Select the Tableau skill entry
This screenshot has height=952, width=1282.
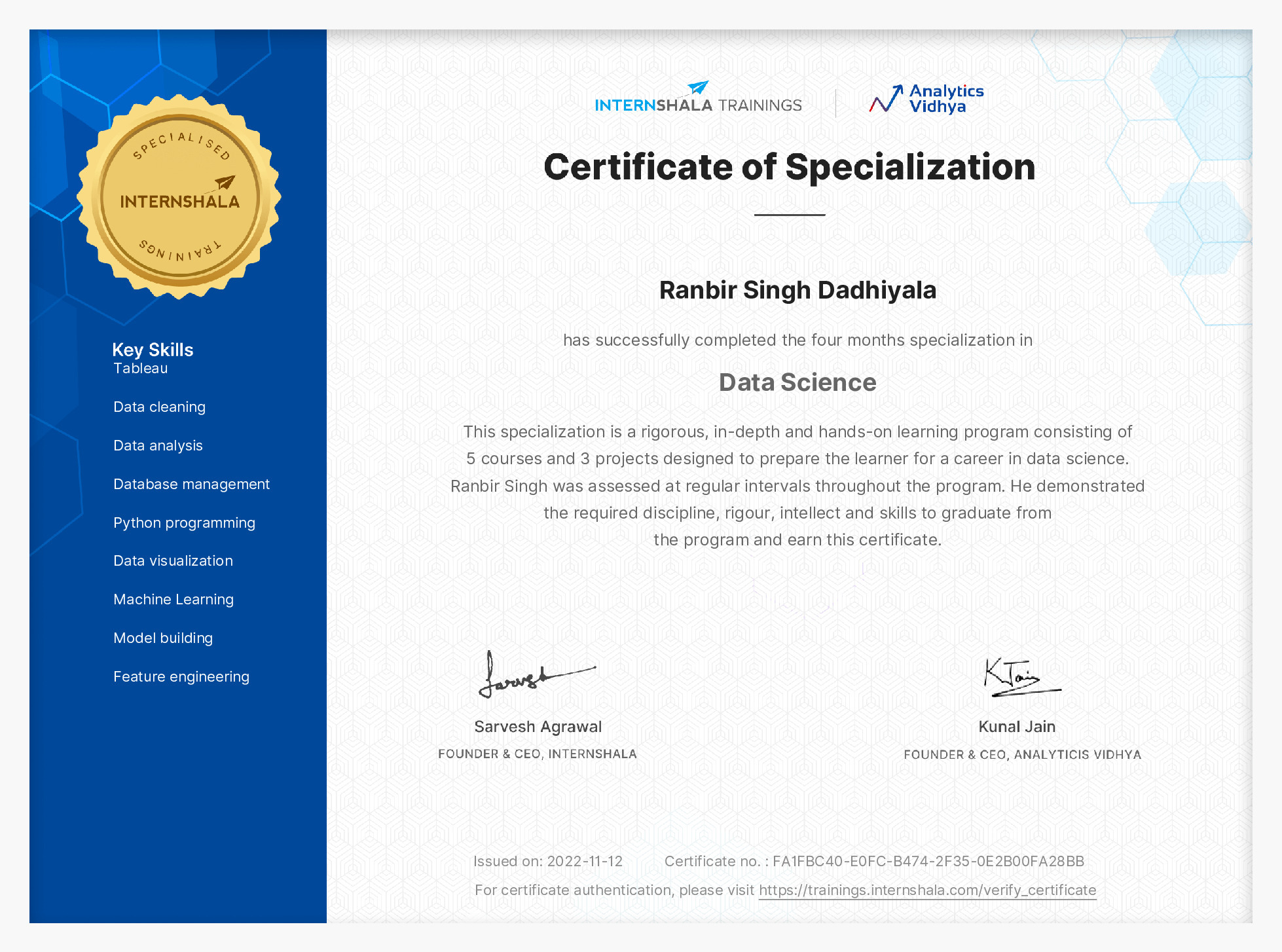(141, 368)
